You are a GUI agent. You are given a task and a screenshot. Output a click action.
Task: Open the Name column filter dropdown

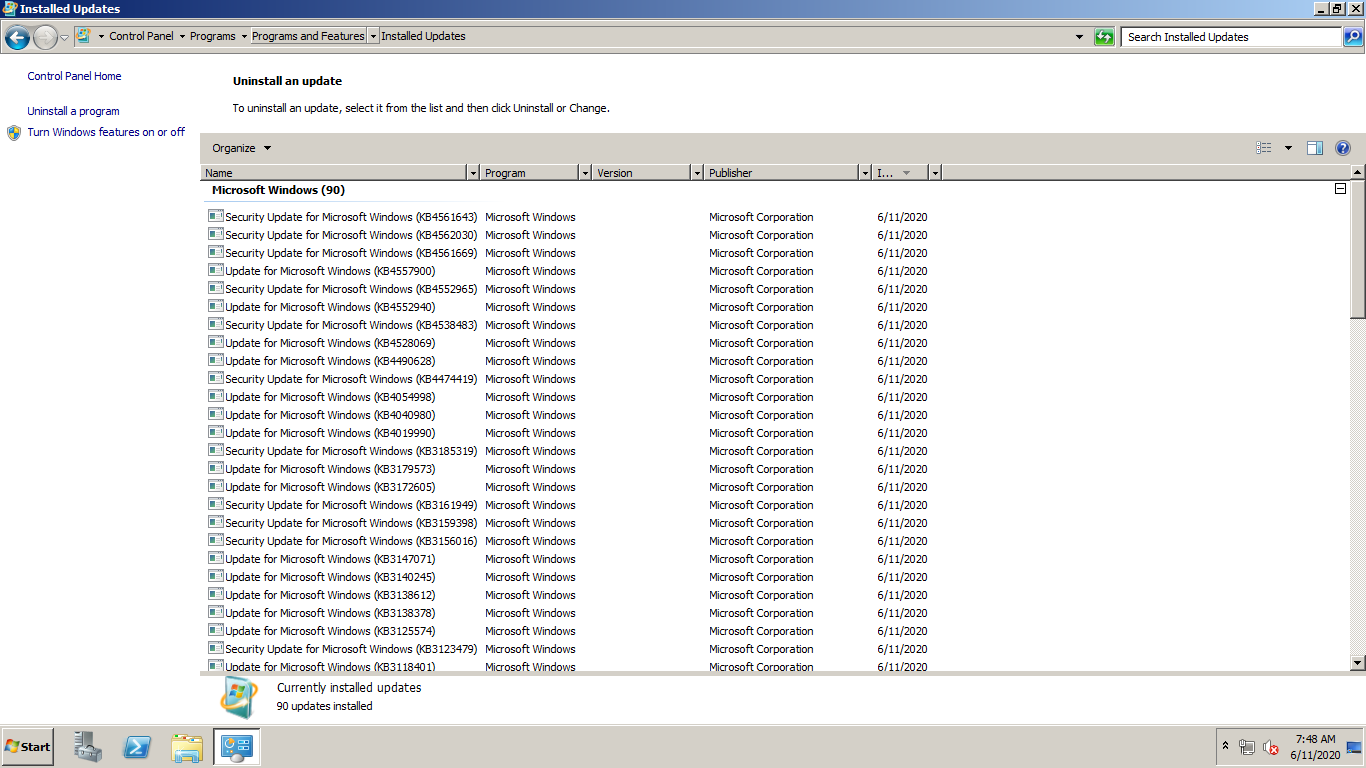pos(473,173)
